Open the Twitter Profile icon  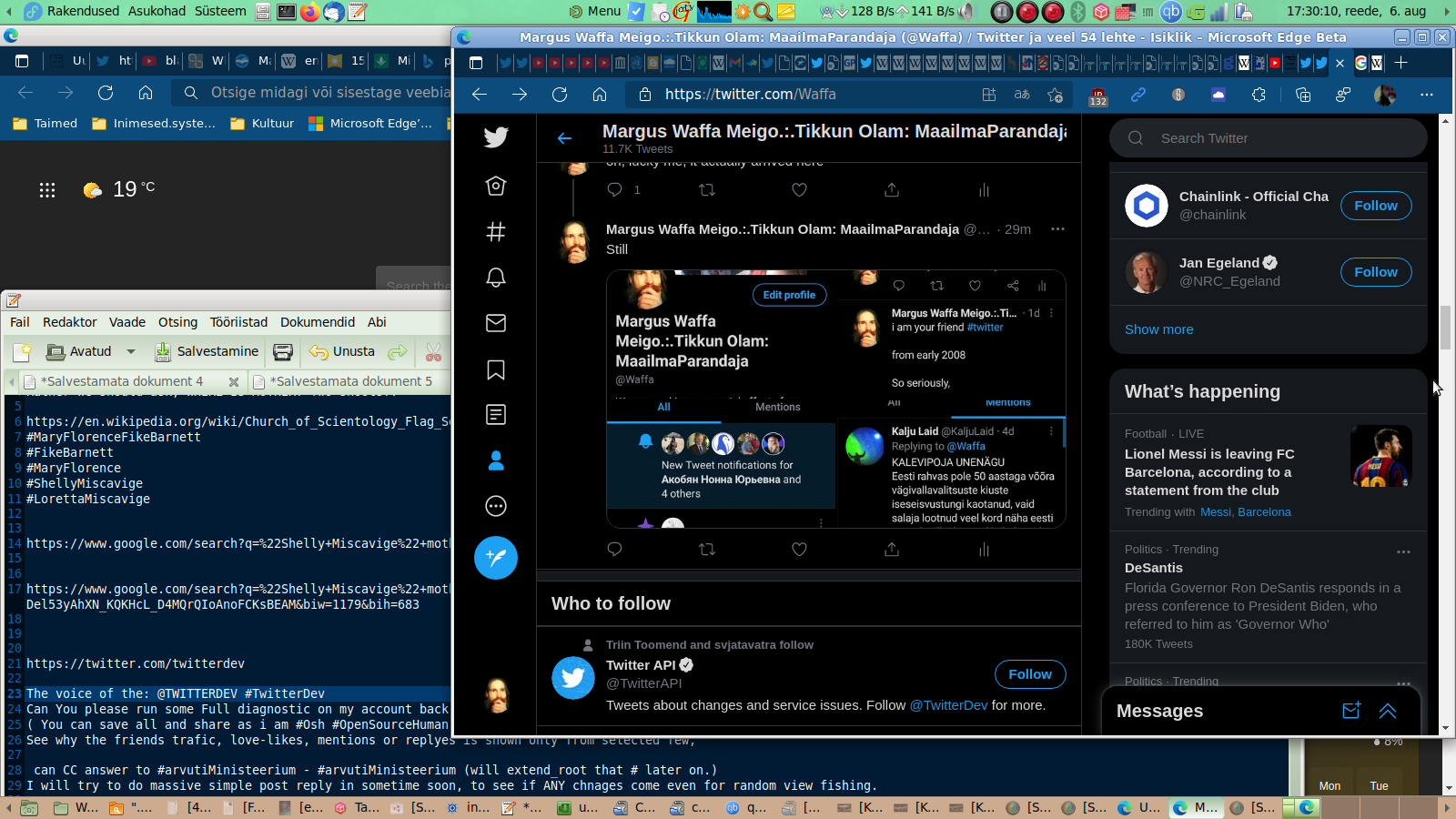tap(496, 460)
